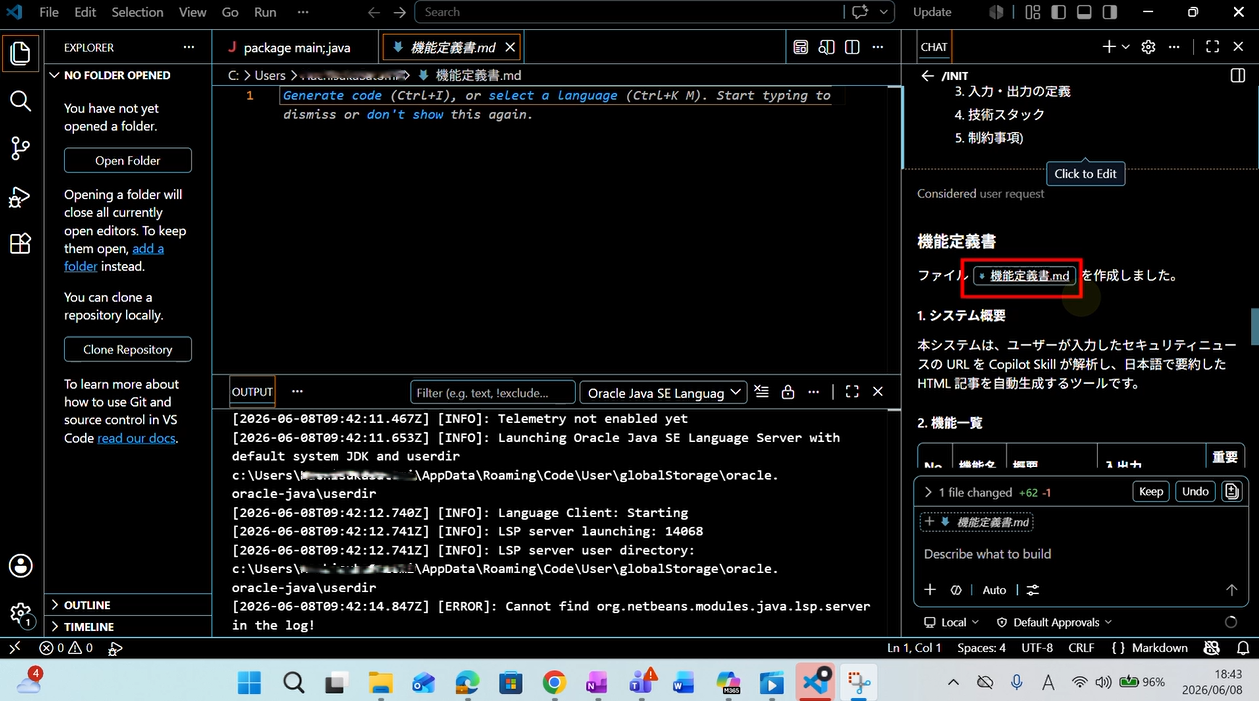Maximize the output panel
The width and height of the screenshot is (1259, 701).
click(852, 392)
